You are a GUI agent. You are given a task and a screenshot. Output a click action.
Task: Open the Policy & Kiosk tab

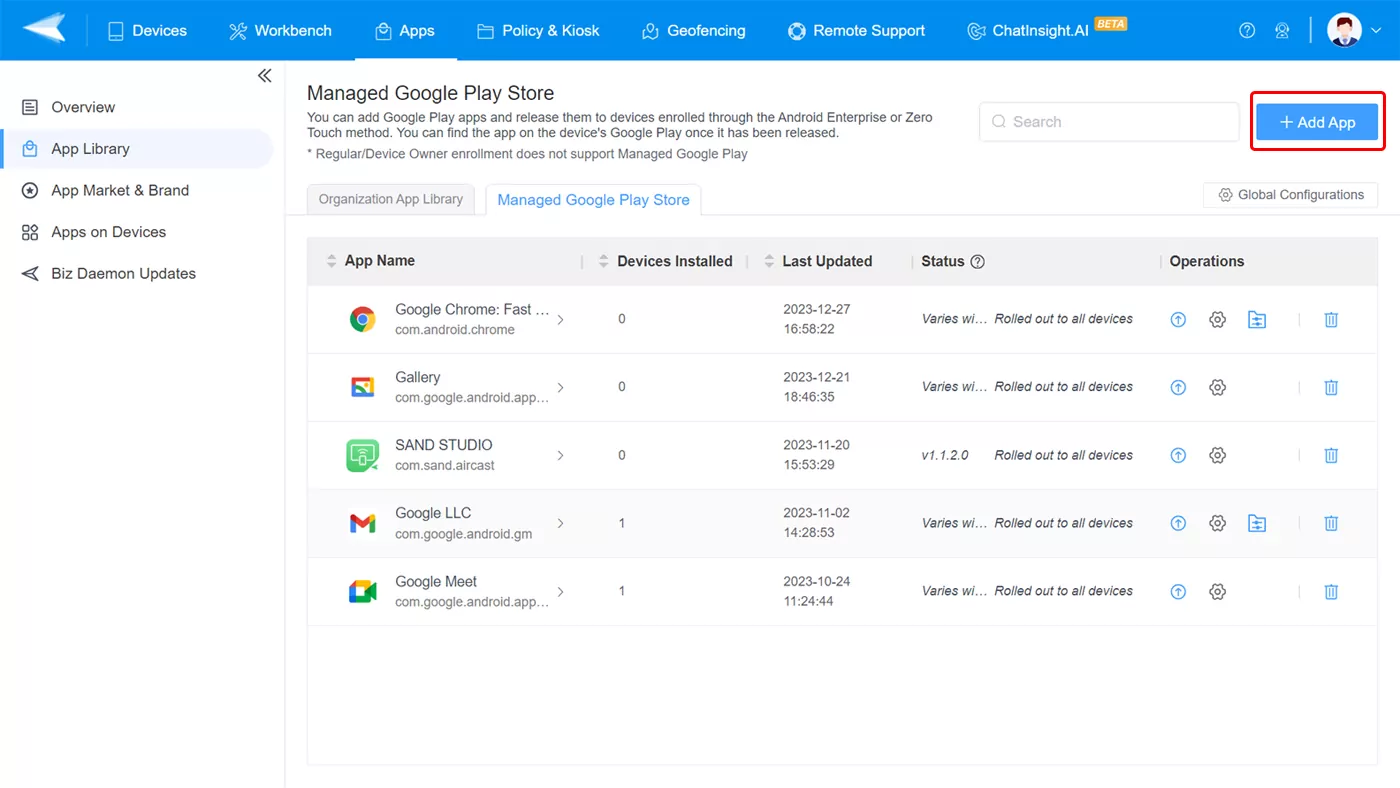coord(538,30)
